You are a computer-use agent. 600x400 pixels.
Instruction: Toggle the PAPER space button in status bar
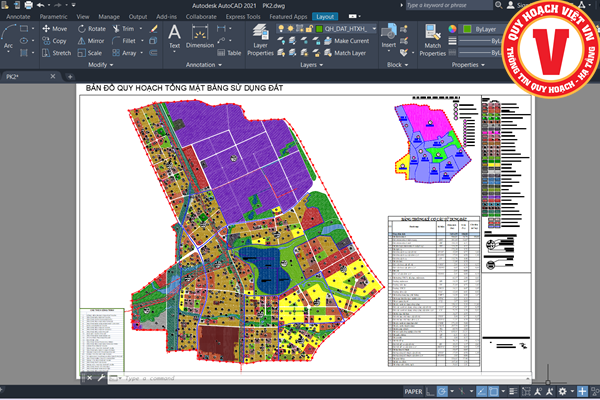[x=413, y=391]
